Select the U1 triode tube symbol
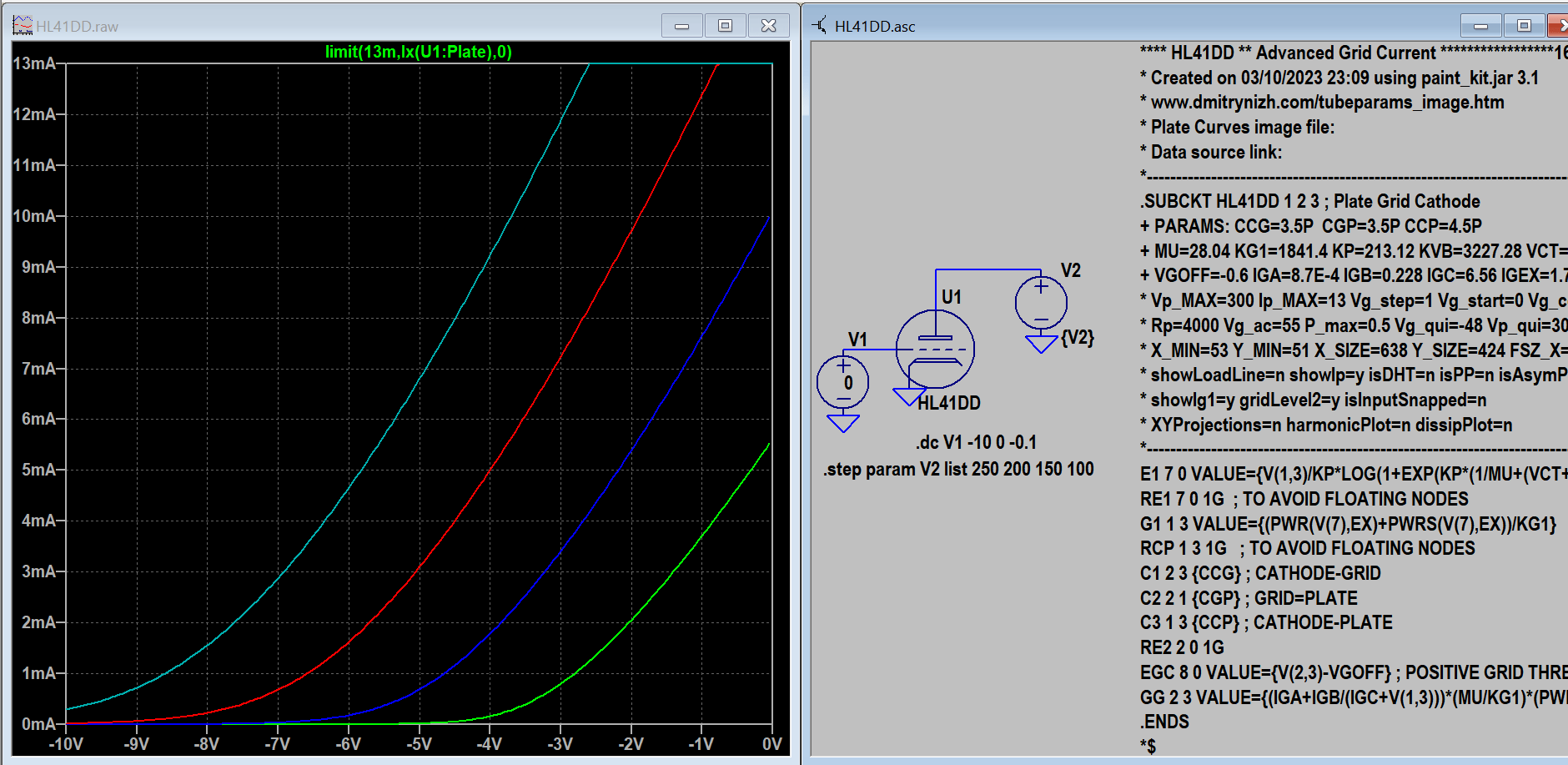Viewport: 1568px width, 765px height. [935, 349]
